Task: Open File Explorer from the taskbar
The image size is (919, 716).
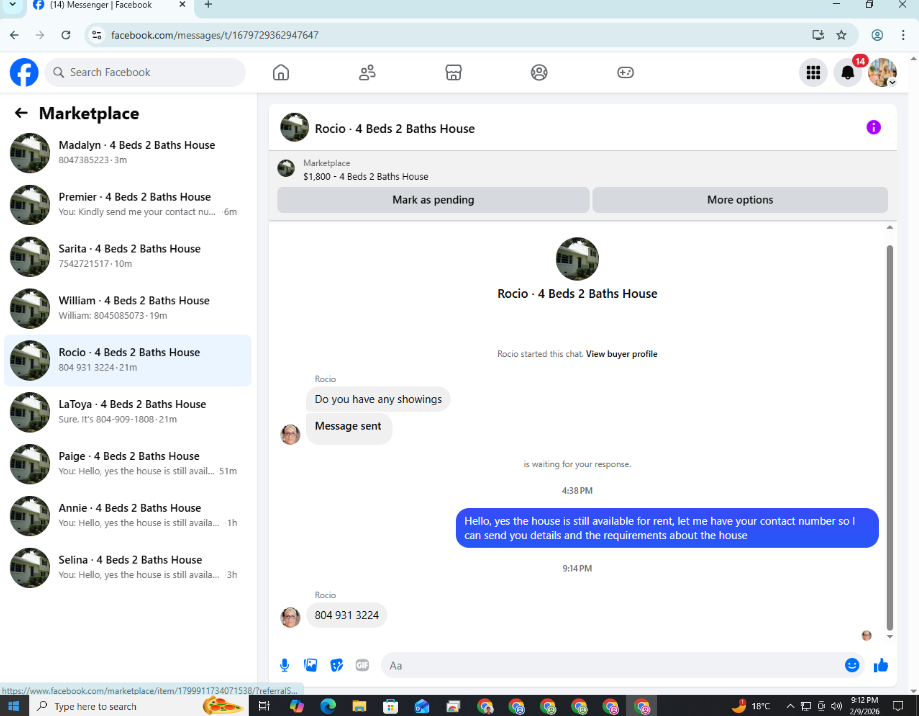Action: 359,706
